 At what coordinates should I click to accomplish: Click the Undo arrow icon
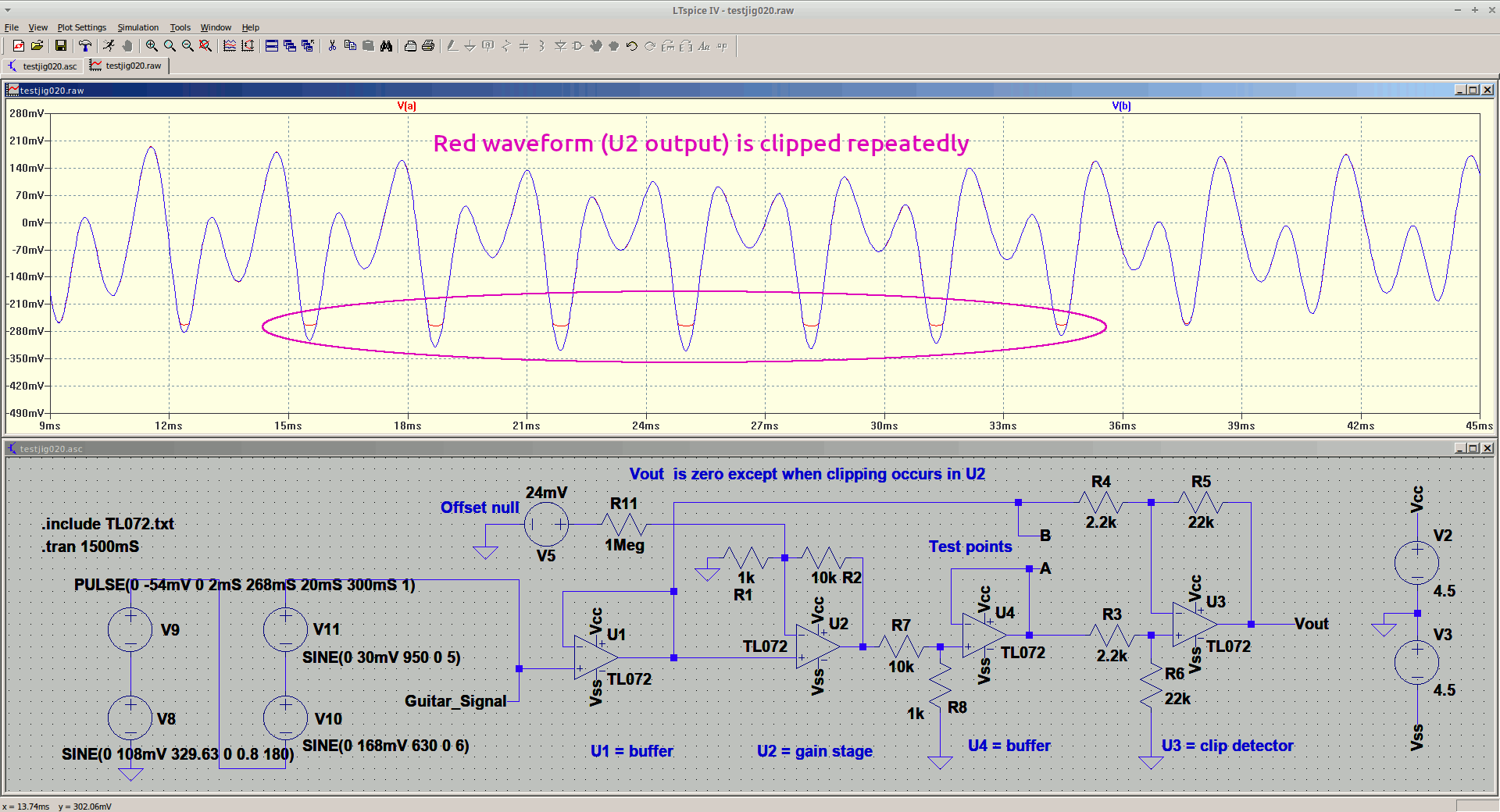pyautogui.click(x=632, y=46)
